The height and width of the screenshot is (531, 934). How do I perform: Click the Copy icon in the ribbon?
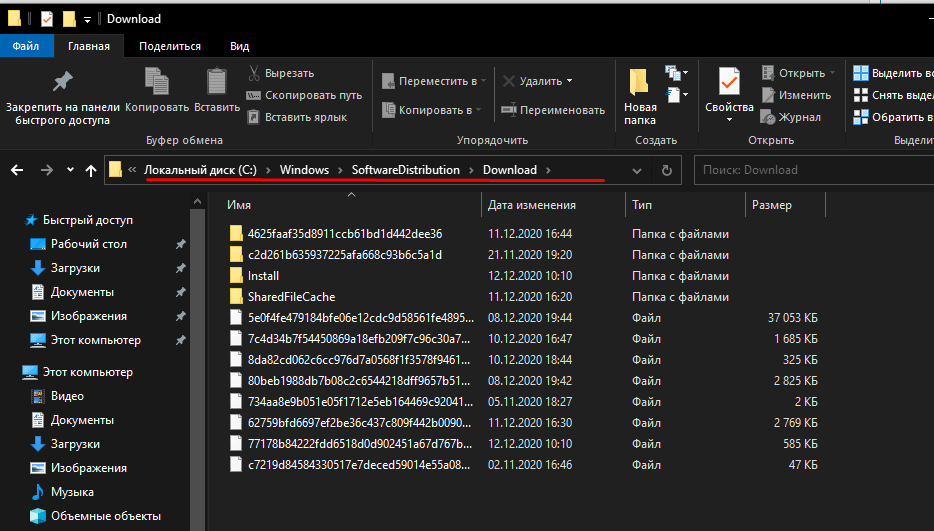tap(157, 82)
